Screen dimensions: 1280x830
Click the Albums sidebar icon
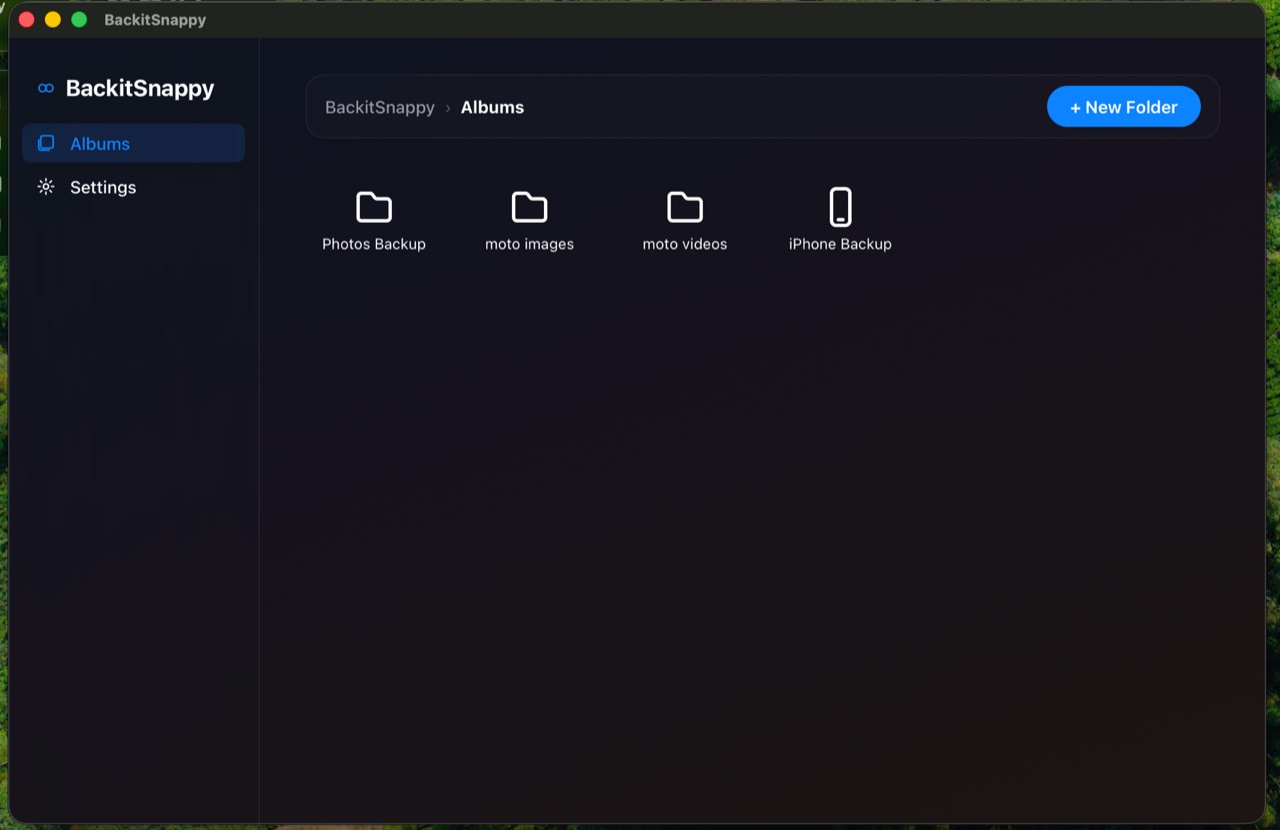(x=46, y=143)
